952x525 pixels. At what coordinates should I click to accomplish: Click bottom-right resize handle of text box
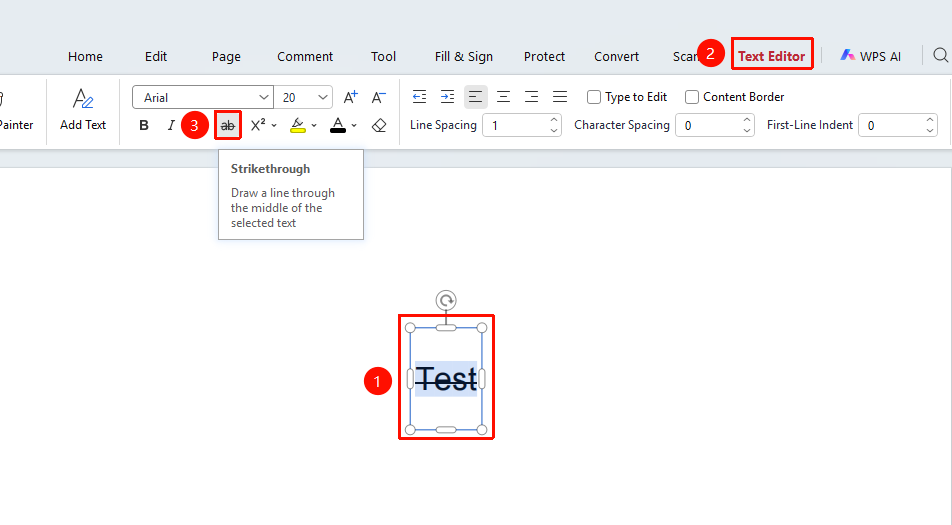pyautogui.click(x=482, y=430)
